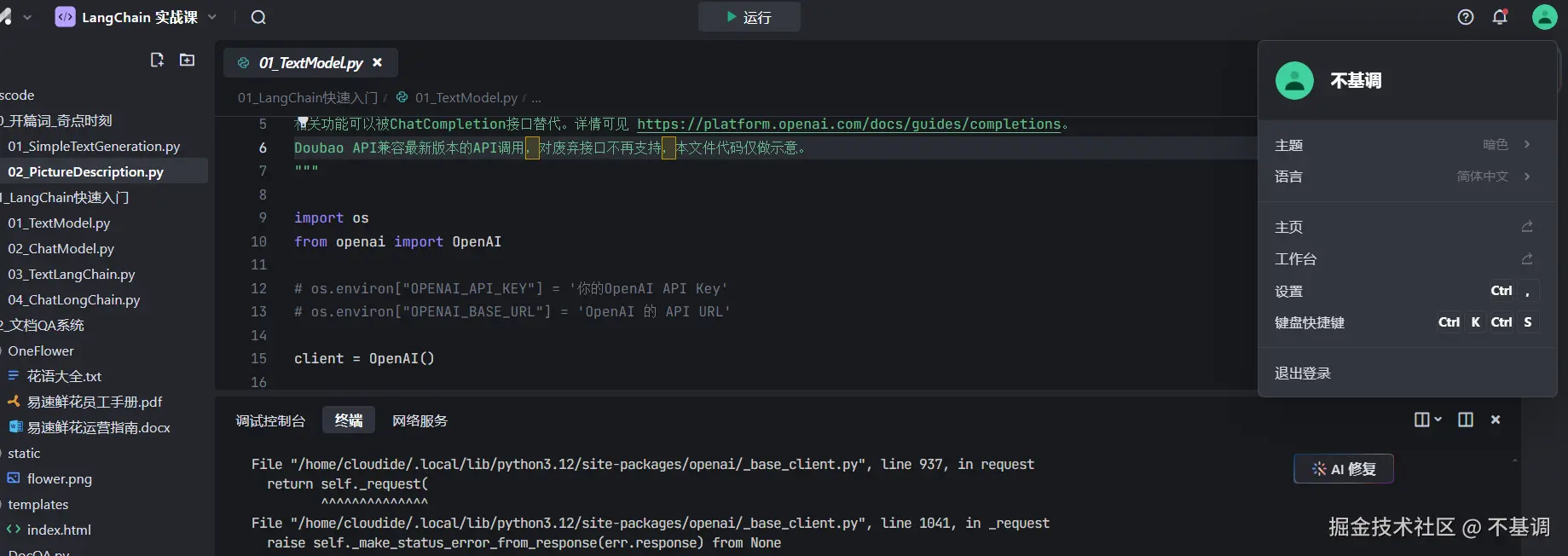The width and height of the screenshot is (1568, 556).
Task: Open the OpenAI completions docs link
Action: pyautogui.click(x=848, y=125)
